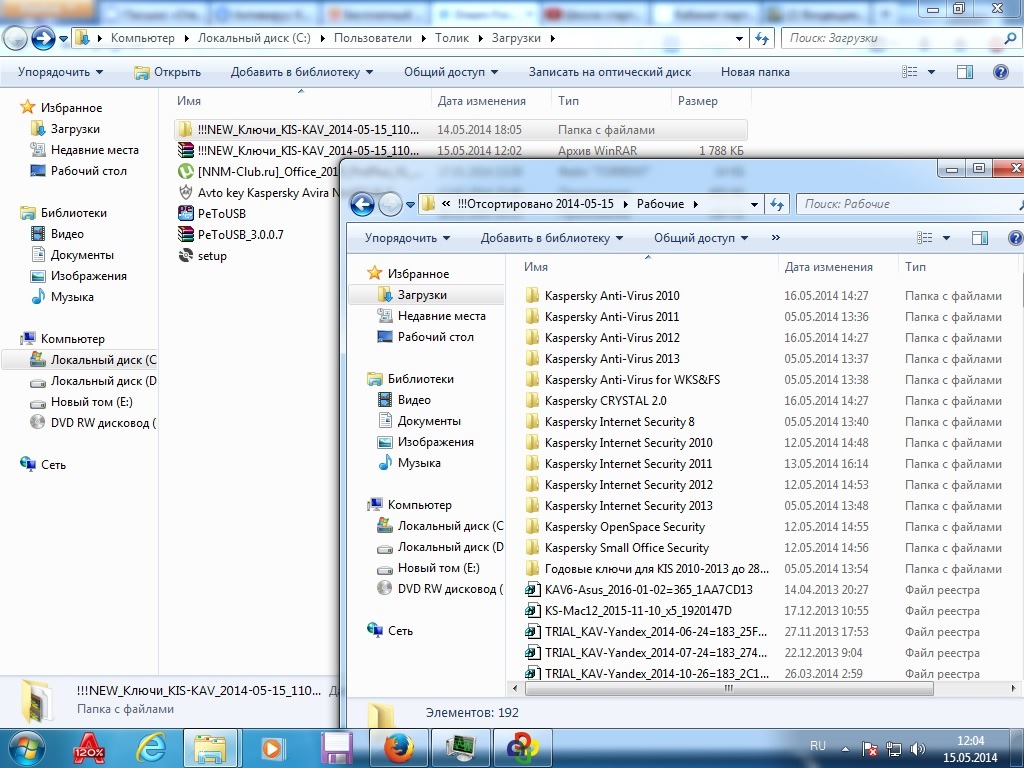This screenshot has height=768, width=1024.
Task: Open the media player taskbar icon
Action: click(273, 748)
